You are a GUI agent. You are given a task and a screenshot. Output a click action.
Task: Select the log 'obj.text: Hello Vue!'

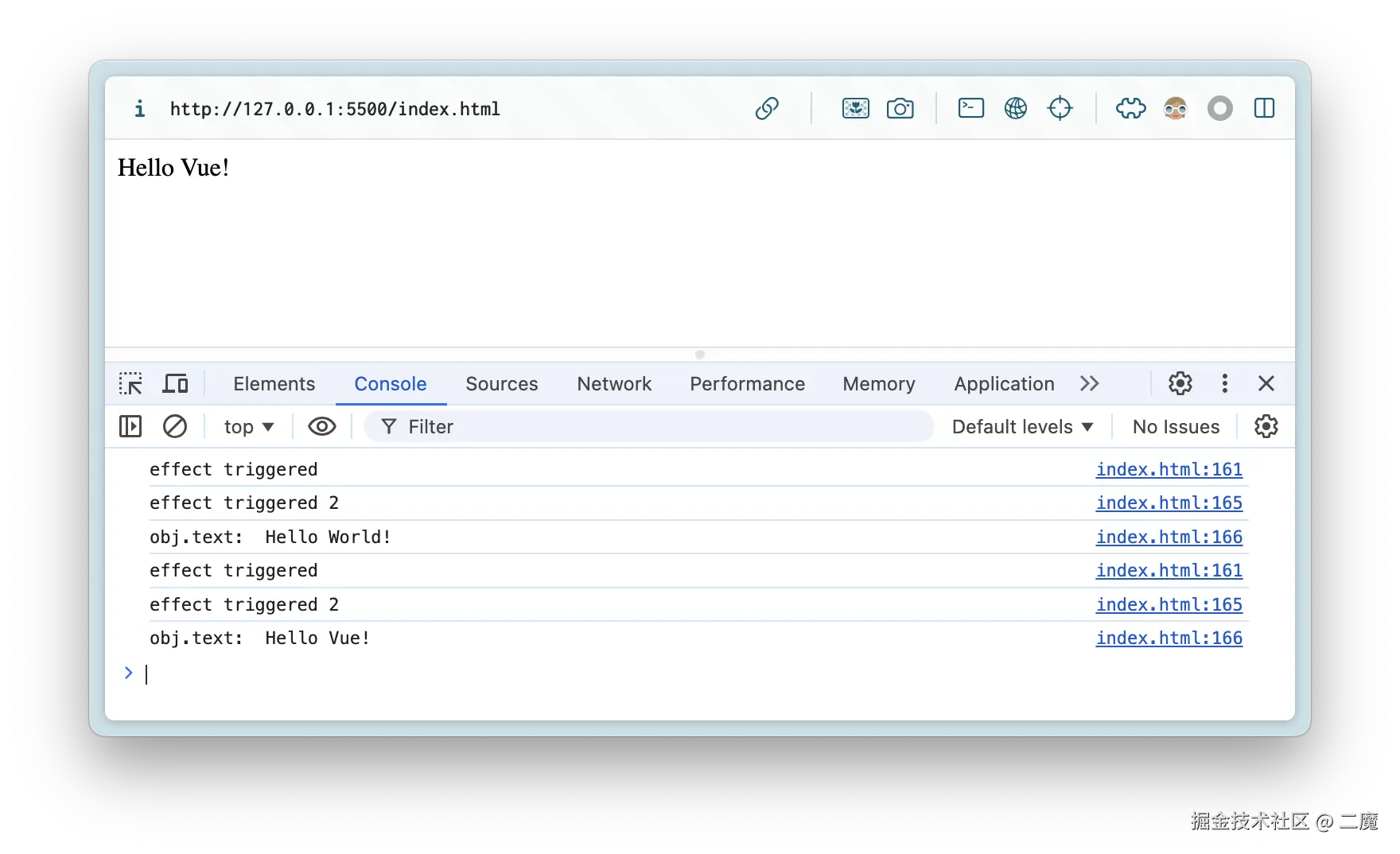click(260, 638)
